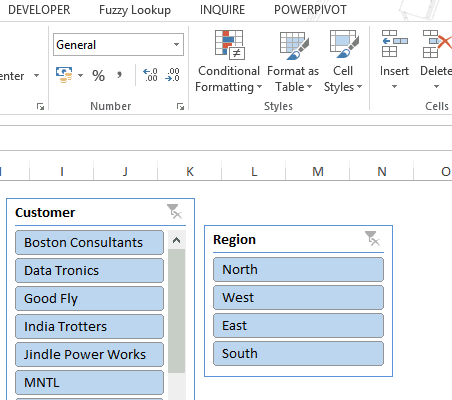The height and width of the screenshot is (400, 452).
Task: Open Format as Table gallery
Action: click(x=293, y=62)
